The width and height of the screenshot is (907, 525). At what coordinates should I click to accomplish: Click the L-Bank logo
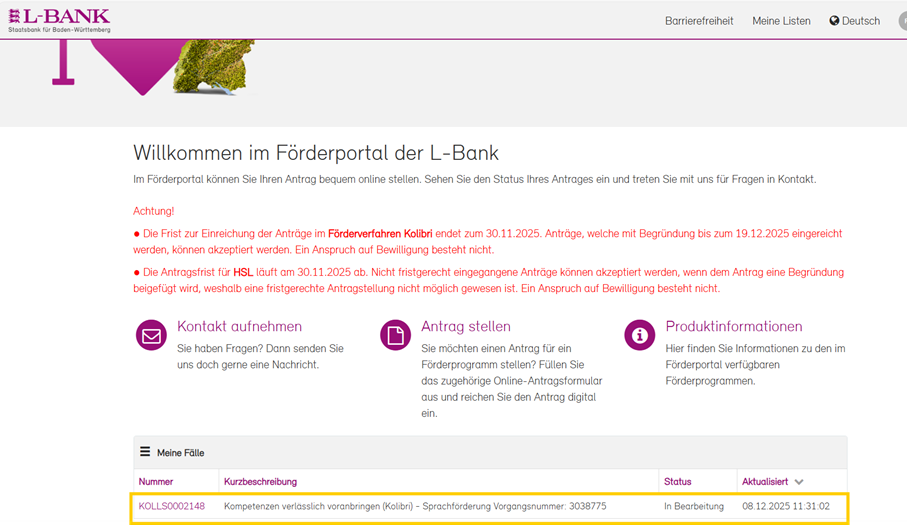pos(58,19)
